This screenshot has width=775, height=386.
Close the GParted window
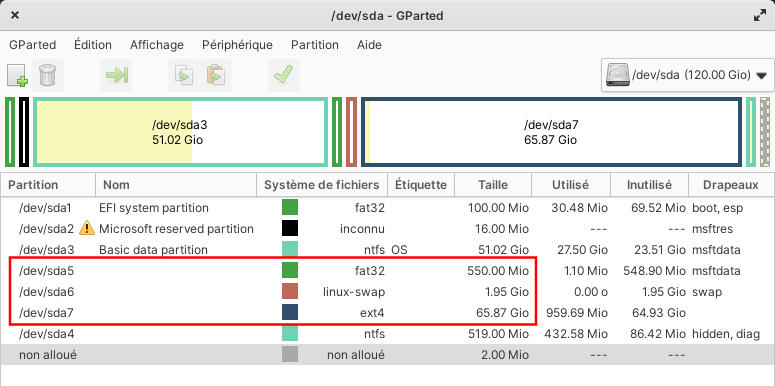point(15,15)
